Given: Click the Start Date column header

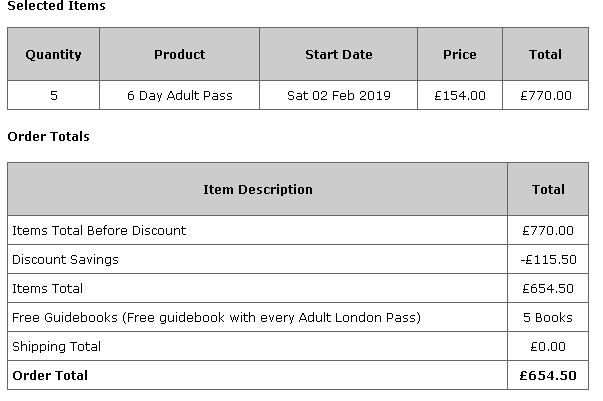Looking at the screenshot, I should (x=338, y=54).
